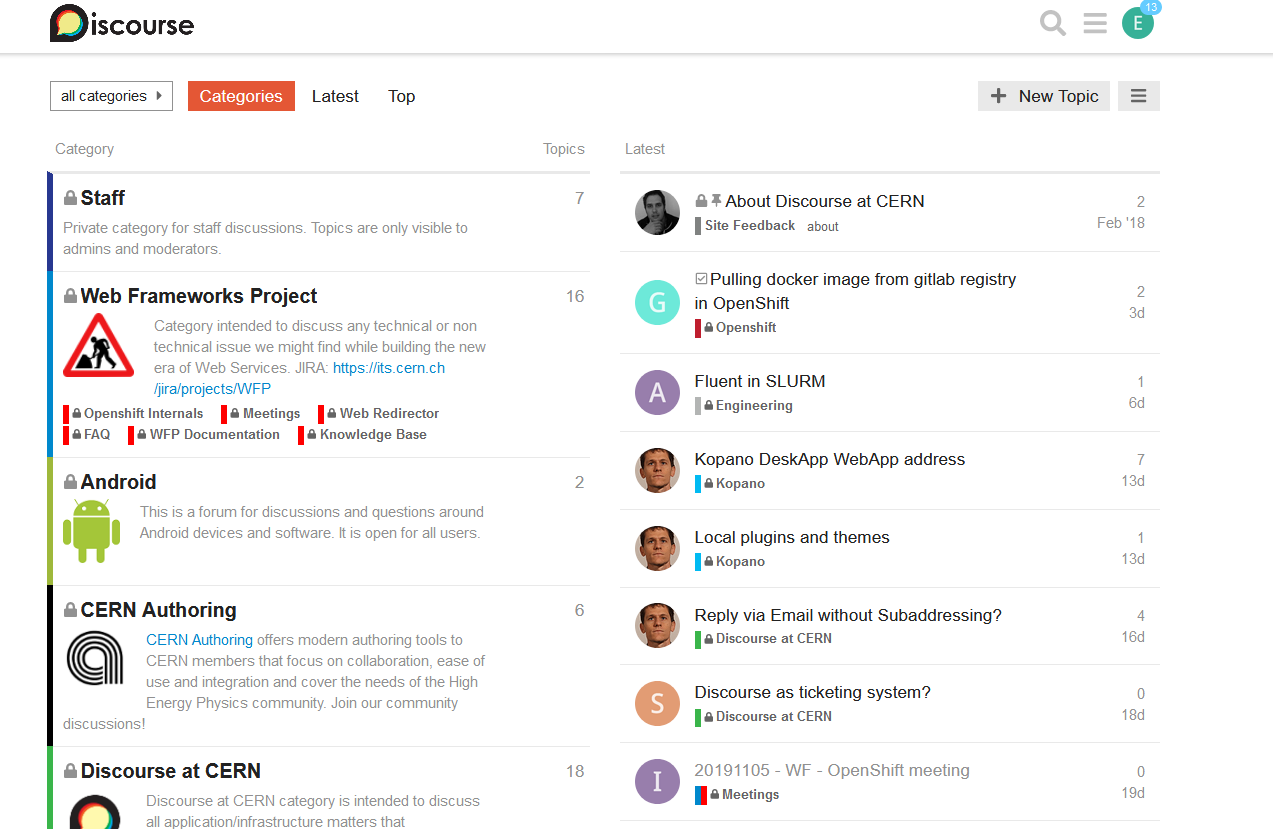
Task: Open topic 20191105 - WF - OpenShift meeting
Action: coord(832,770)
